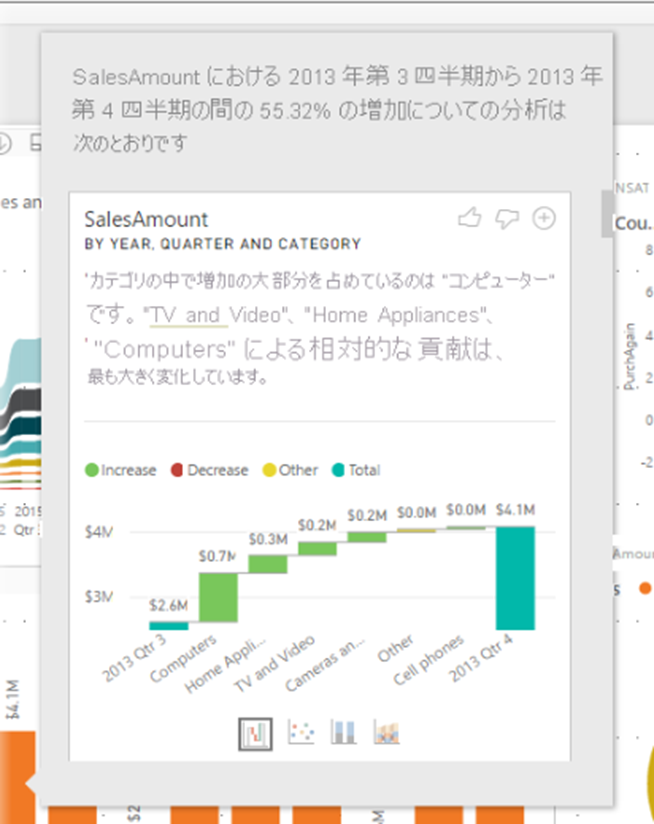
Task: Click the $4.1M data label
Action: [515, 510]
